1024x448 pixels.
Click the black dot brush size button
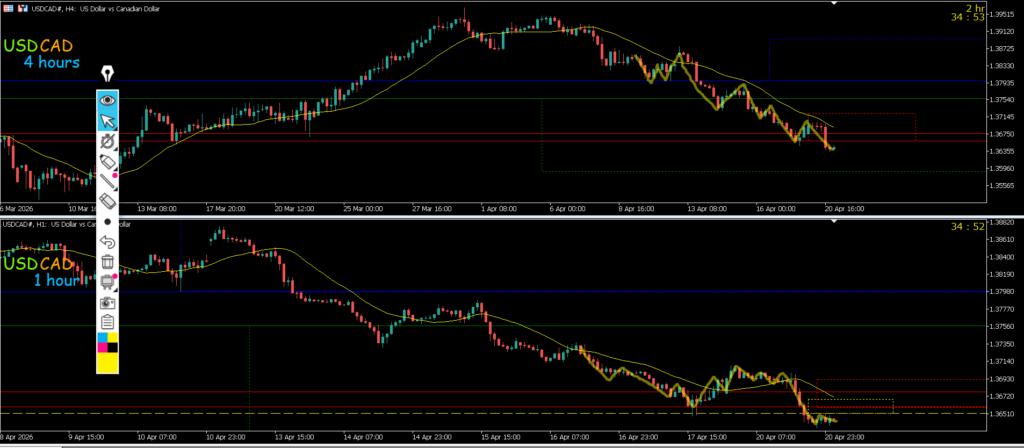(x=107, y=221)
